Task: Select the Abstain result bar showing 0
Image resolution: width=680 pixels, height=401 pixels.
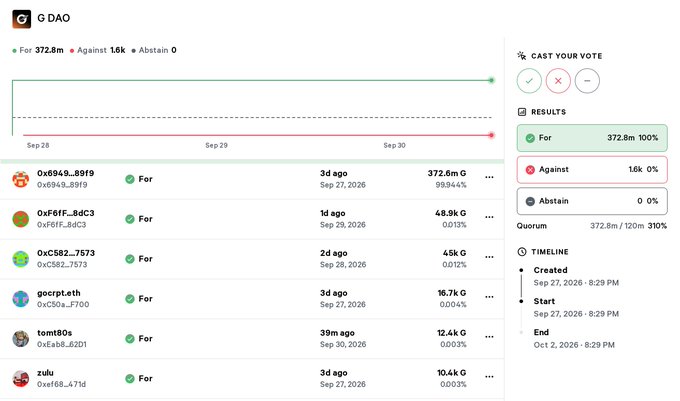Action: point(592,201)
